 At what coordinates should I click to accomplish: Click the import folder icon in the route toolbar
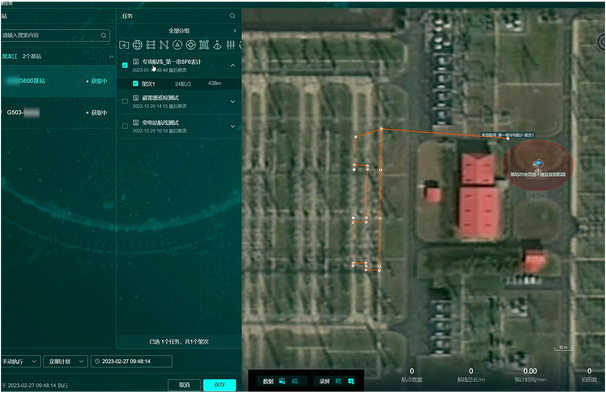pyautogui.click(x=124, y=45)
